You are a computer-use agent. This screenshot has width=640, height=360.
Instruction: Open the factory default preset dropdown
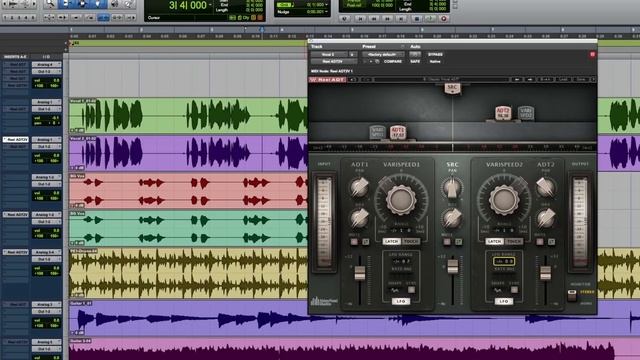[x=383, y=54]
